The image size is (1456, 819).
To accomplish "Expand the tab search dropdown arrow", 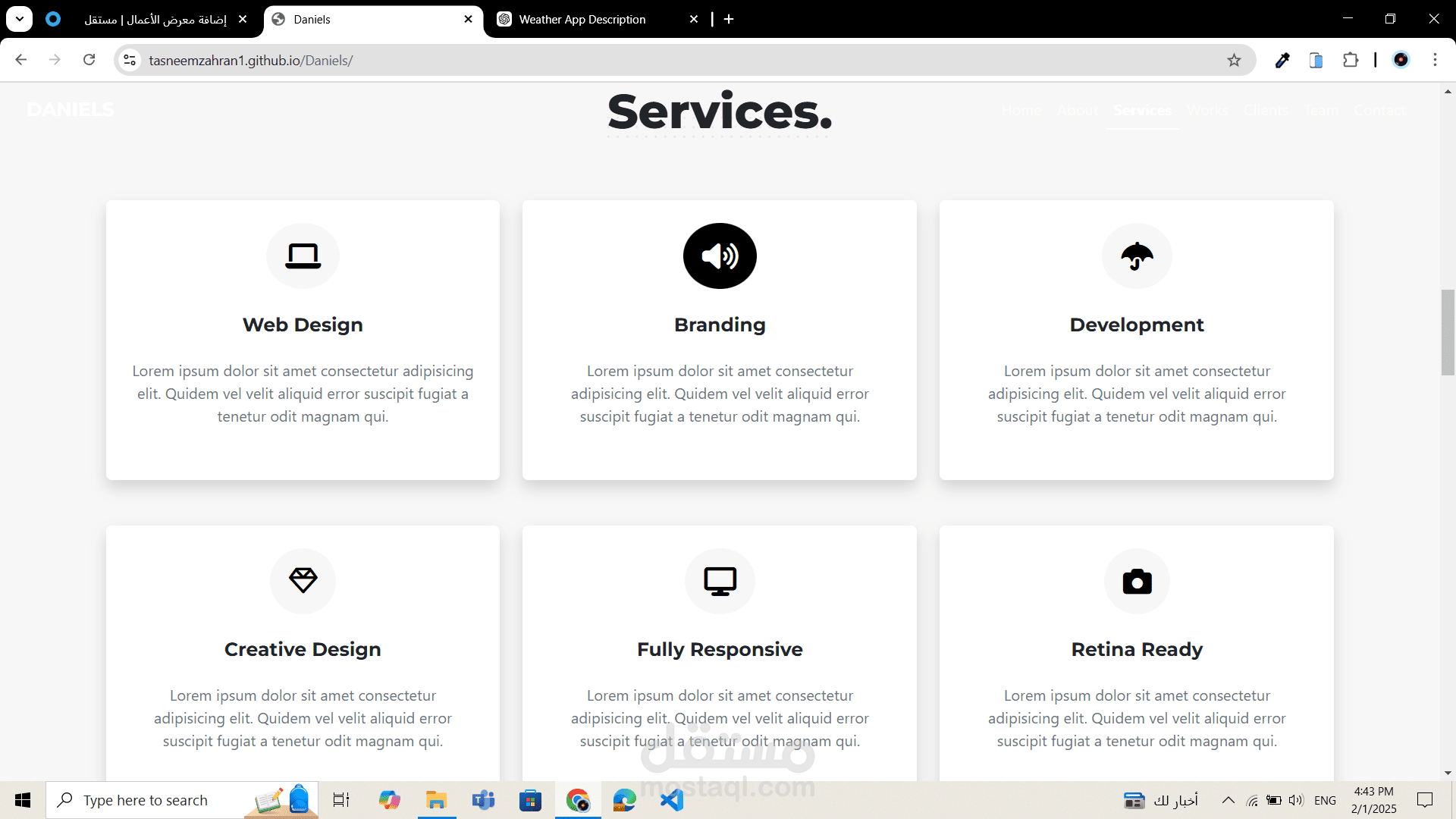I will point(20,19).
